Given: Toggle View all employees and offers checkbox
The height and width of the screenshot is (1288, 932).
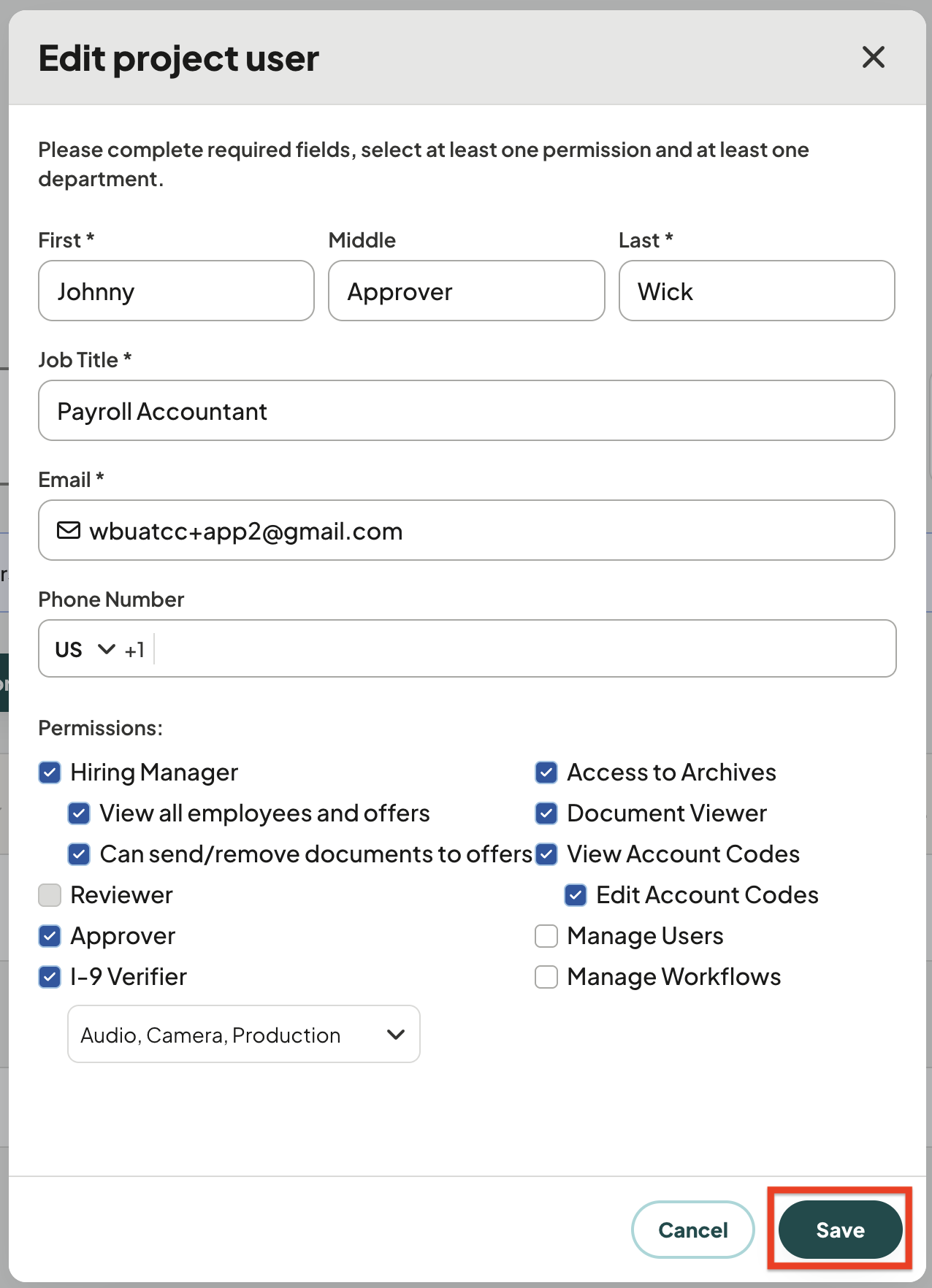Looking at the screenshot, I should [79, 813].
